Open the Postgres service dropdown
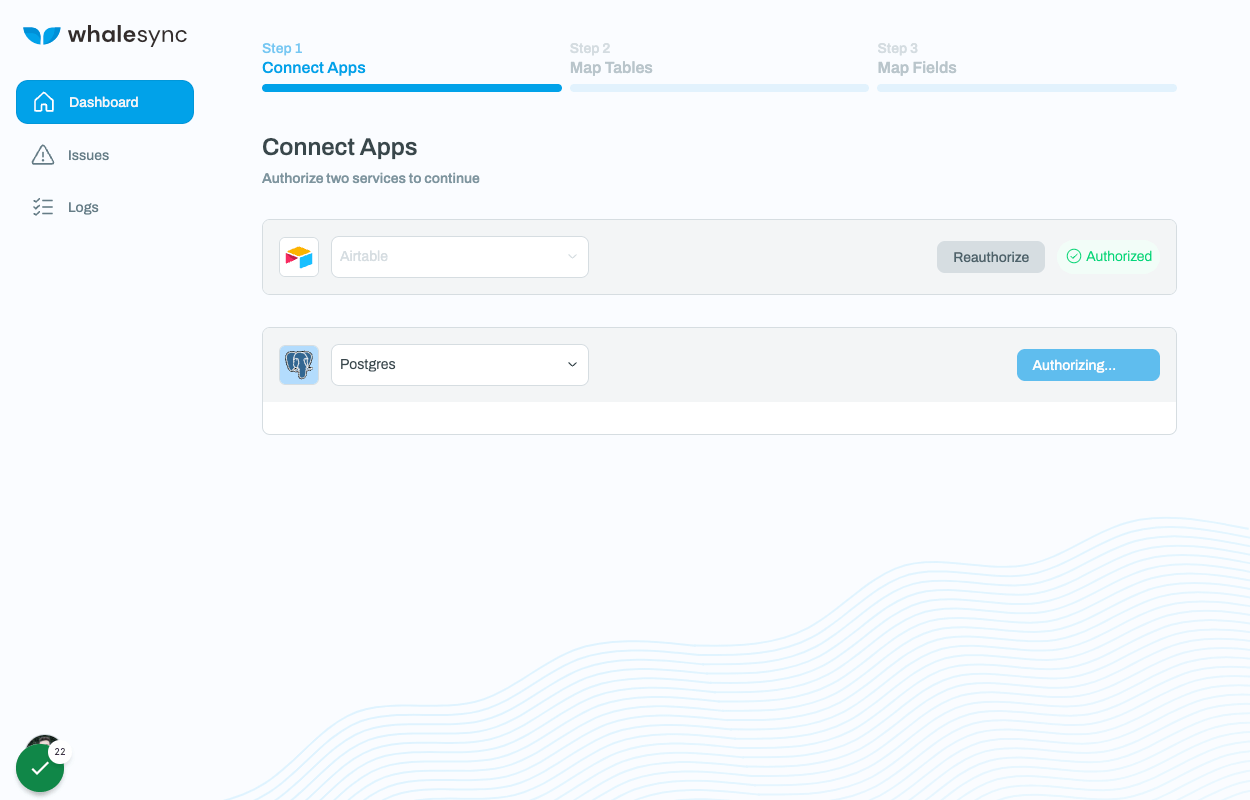Viewport: 1250px width, 800px height. pos(459,364)
